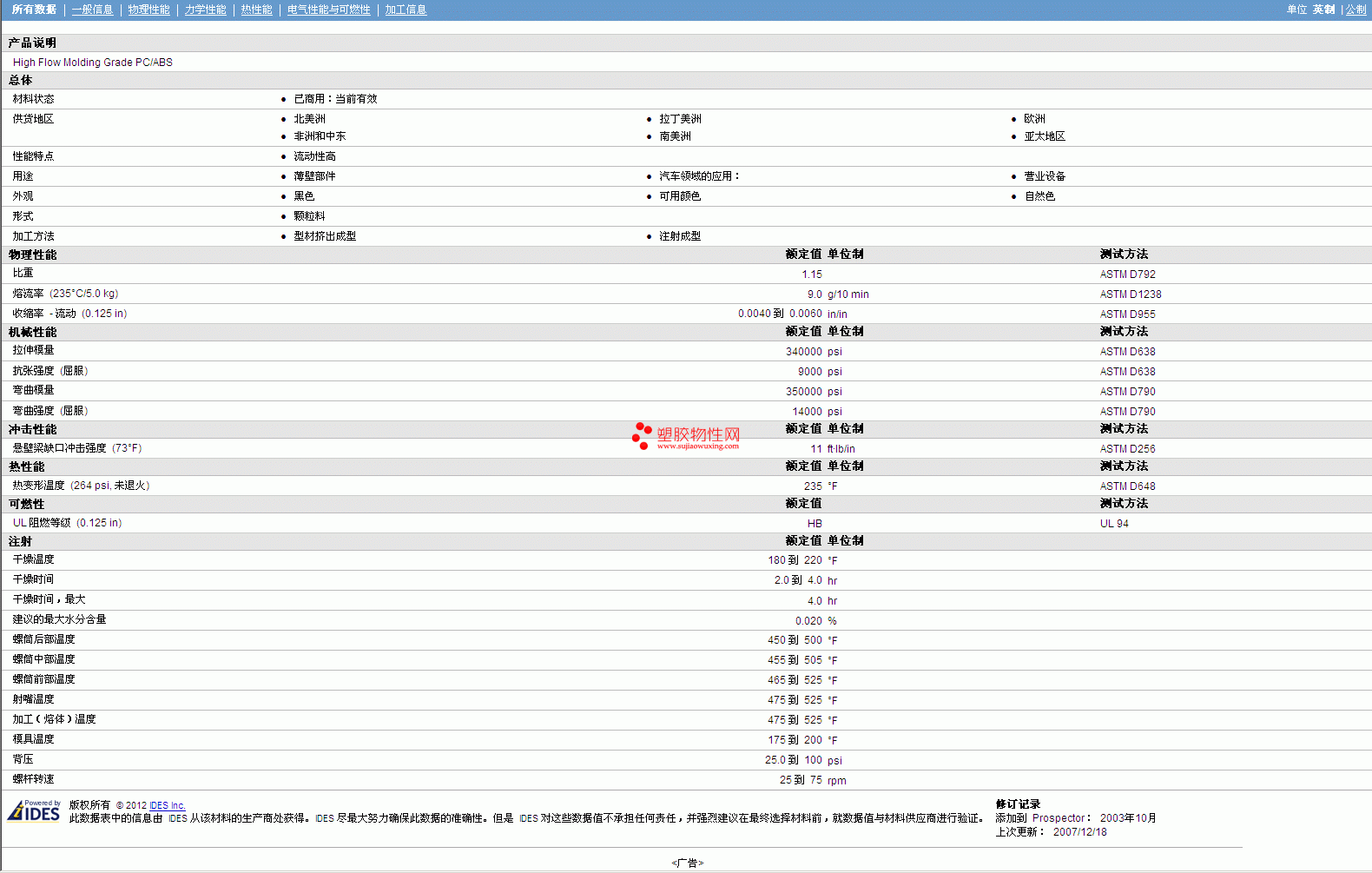
Task: Click the 弯曲强度 value 14000
Action: click(808, 412)
